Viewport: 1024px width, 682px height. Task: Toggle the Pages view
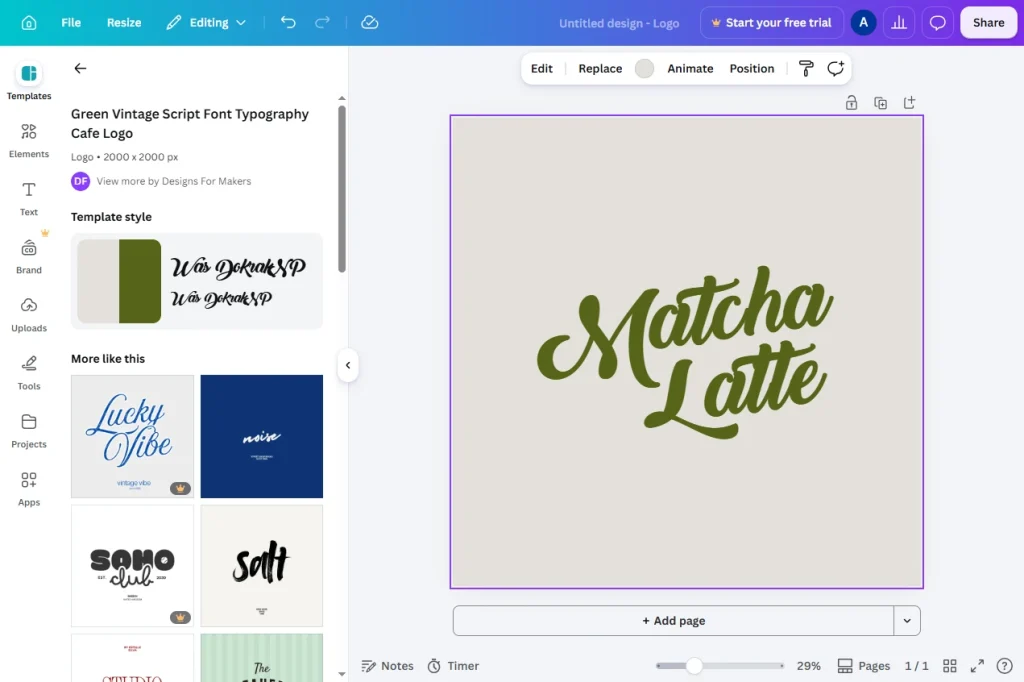(x=863, y=666)
